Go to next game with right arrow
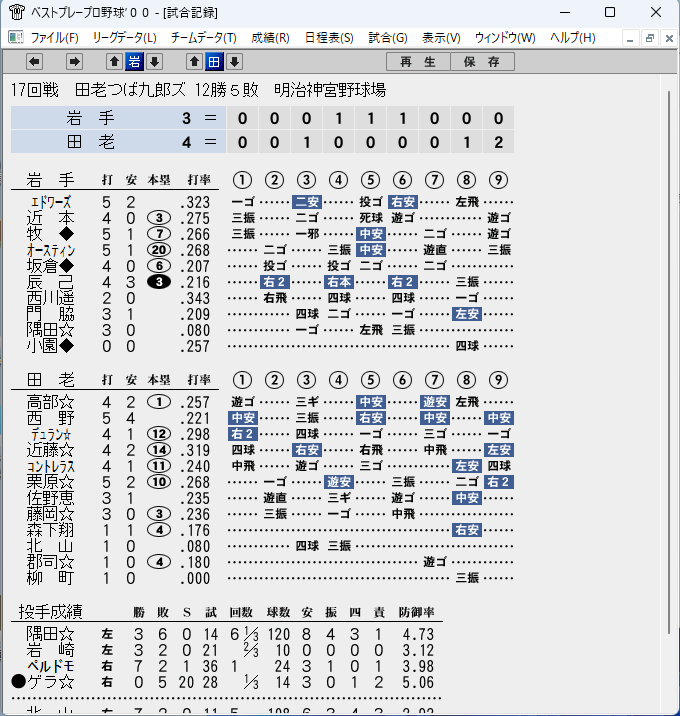This screenshot has width=680, height=716. pos(74,61)
